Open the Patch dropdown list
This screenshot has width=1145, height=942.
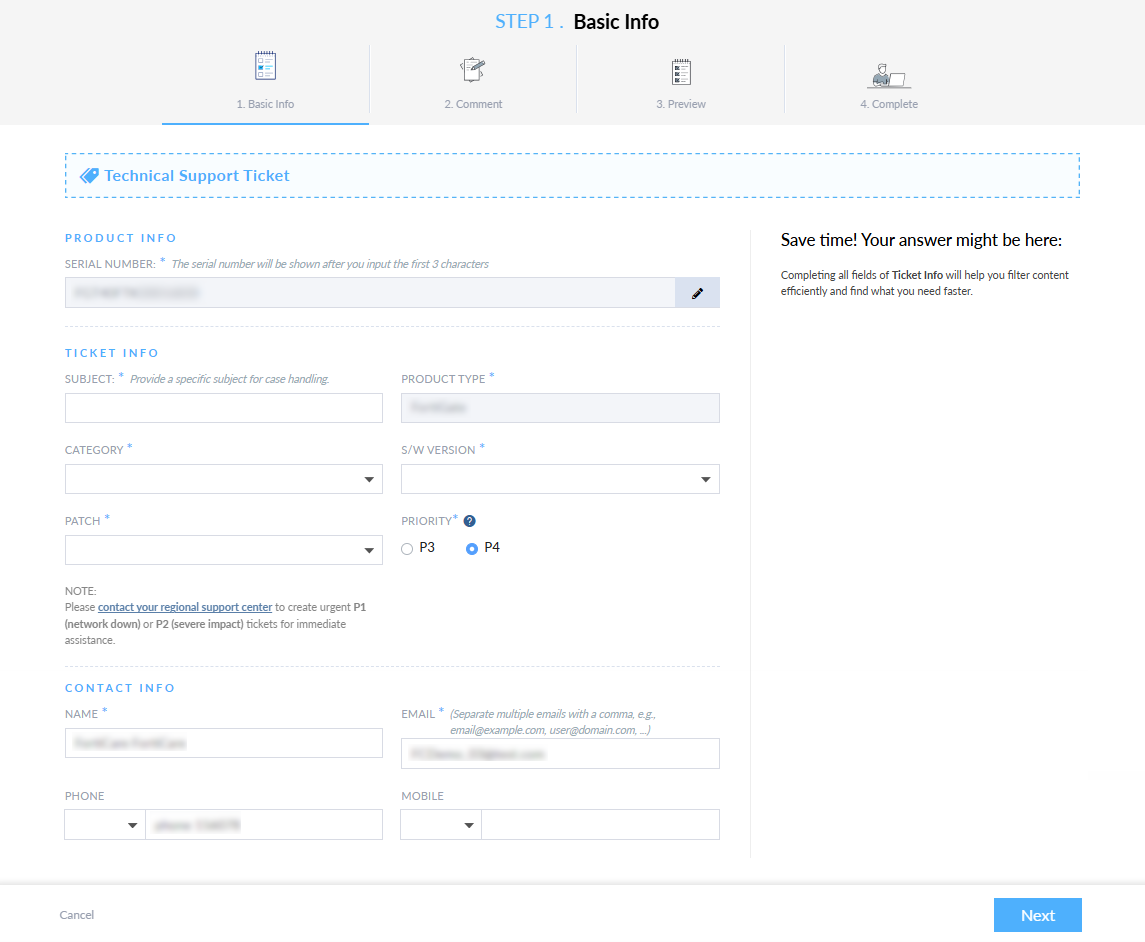pyautogui.click(x=224, y=550)
